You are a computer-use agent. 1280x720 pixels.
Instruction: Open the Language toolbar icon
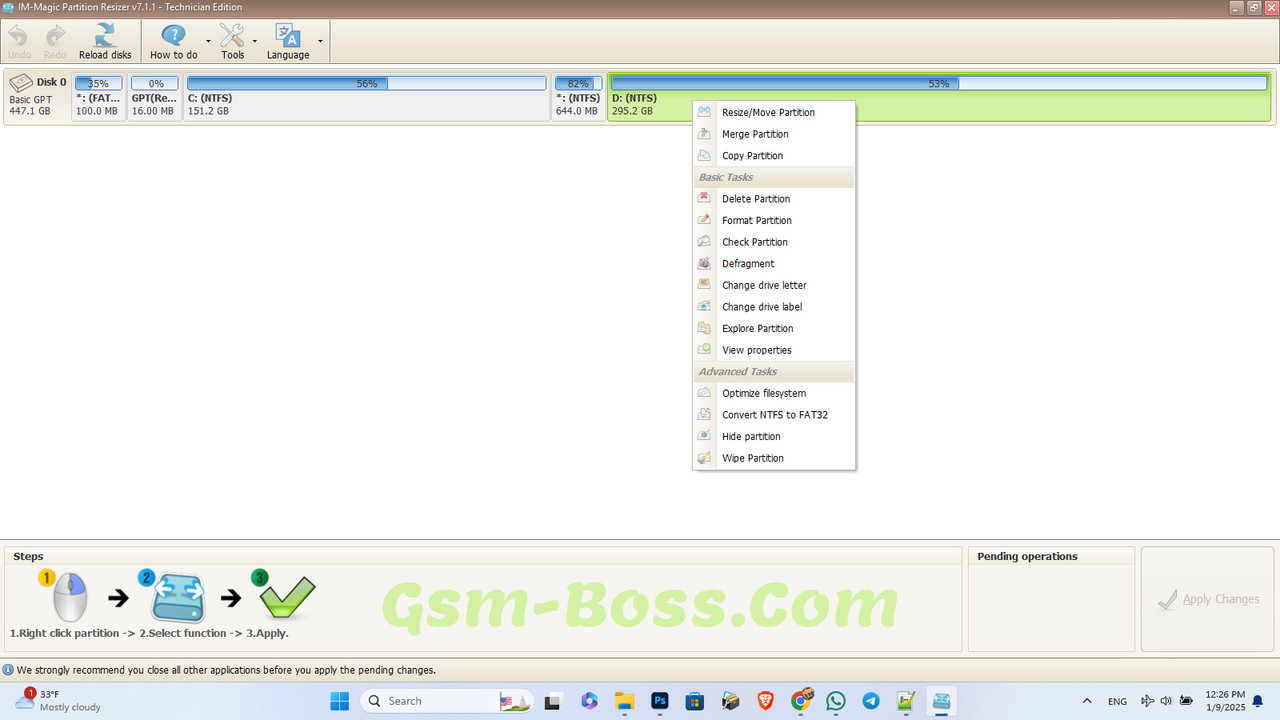coord(288,36)
